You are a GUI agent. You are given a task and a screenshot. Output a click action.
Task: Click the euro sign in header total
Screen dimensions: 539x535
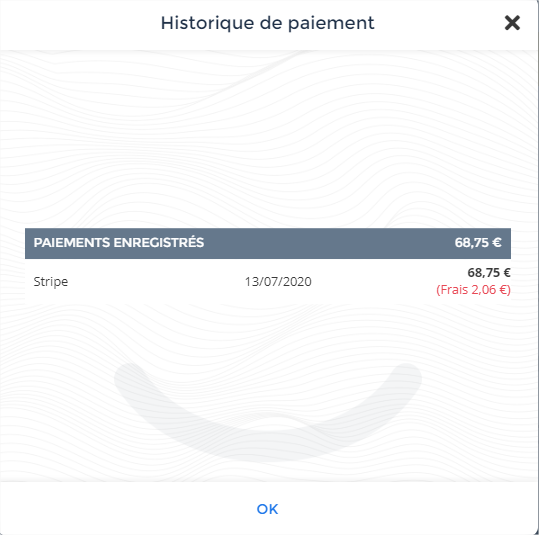[x=497, y=243]
